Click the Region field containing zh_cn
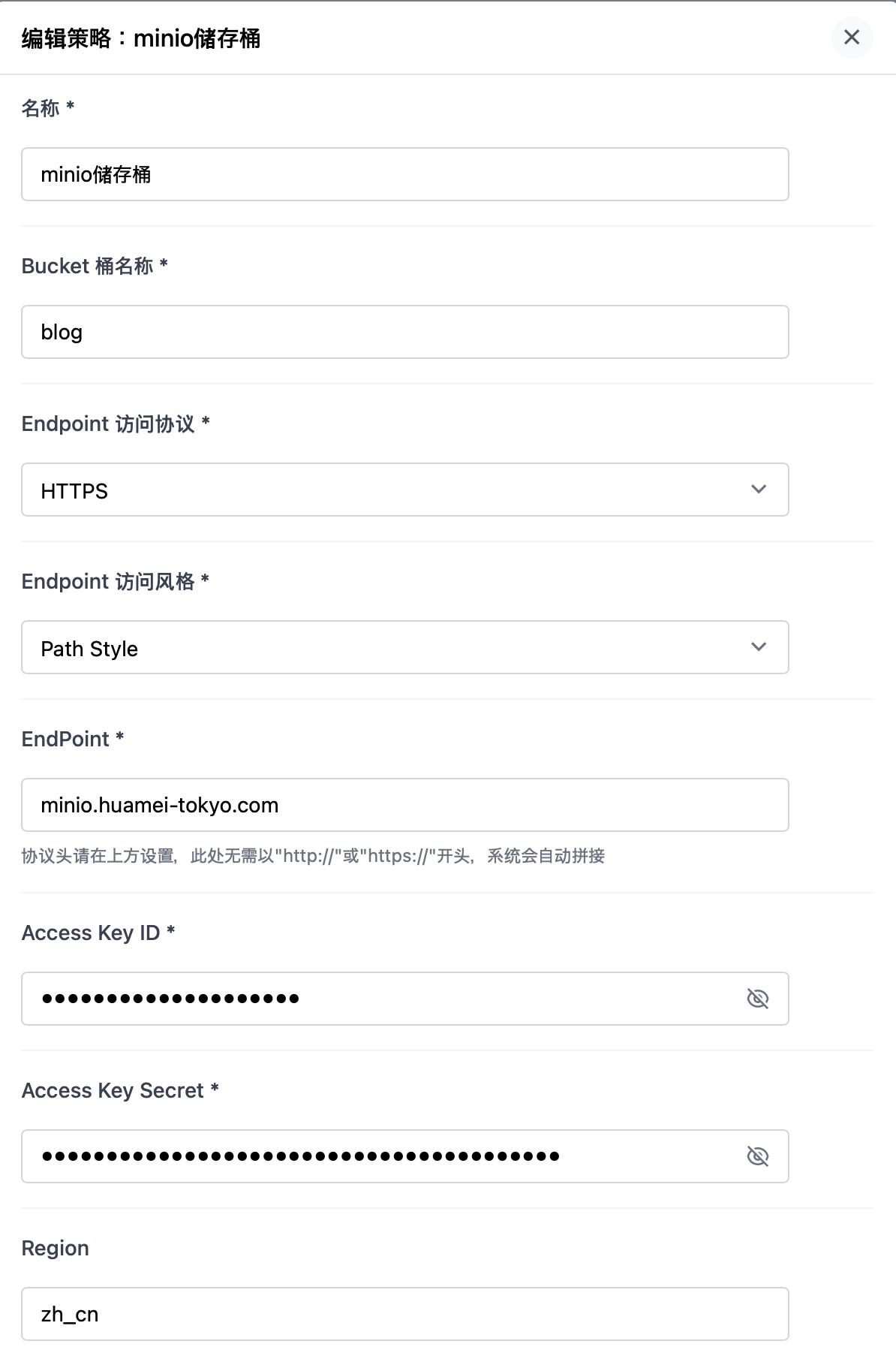The height and width of the screenshot is (1353, 896). [x=405, y=1314]
